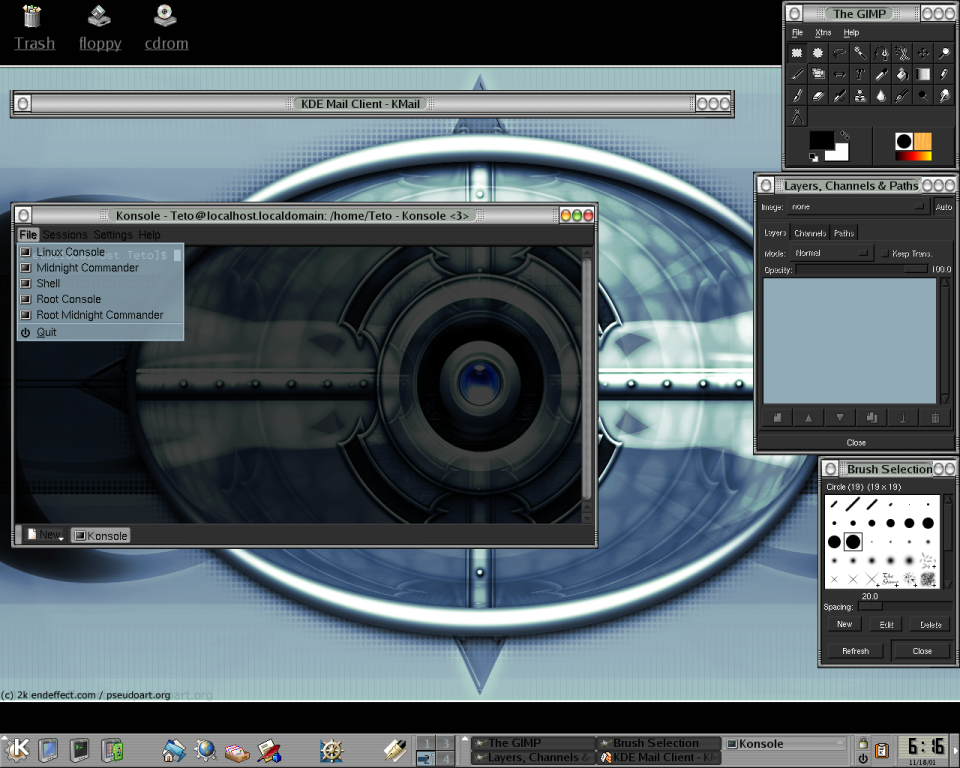Viewport: 960px width, 768px height.
Task: Choose the Measure compass tool
Action: coord(797,116)
